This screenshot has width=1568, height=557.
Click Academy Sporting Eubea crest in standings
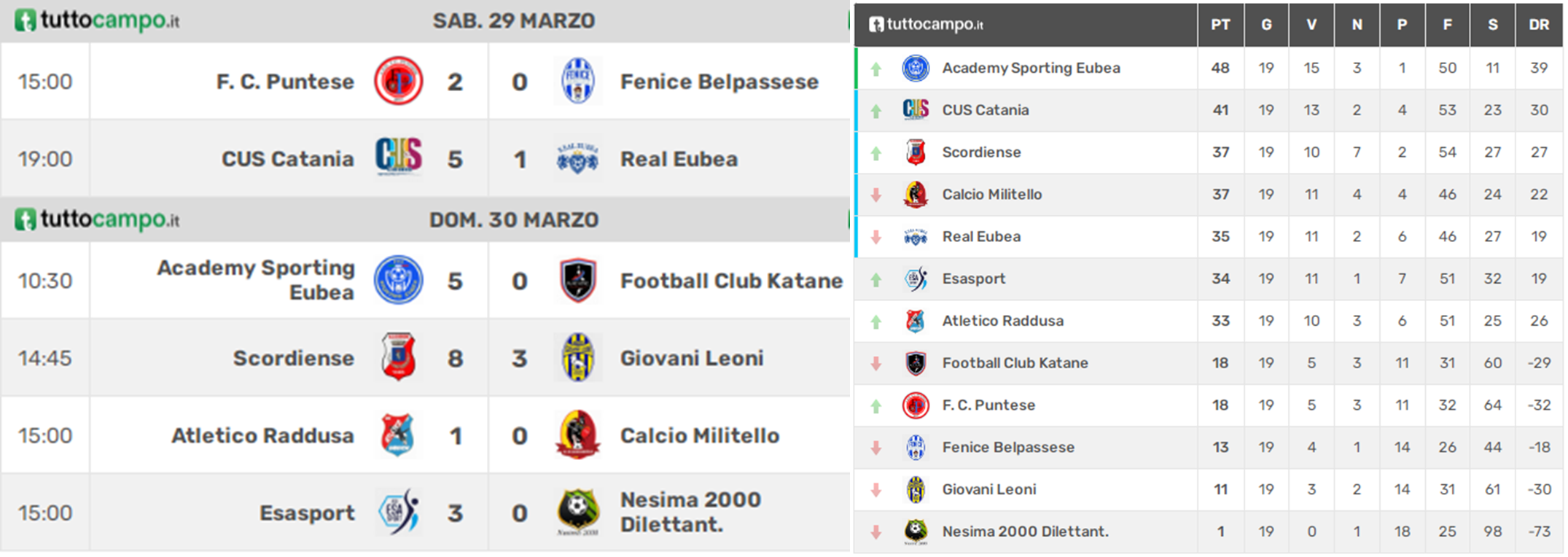916,68
